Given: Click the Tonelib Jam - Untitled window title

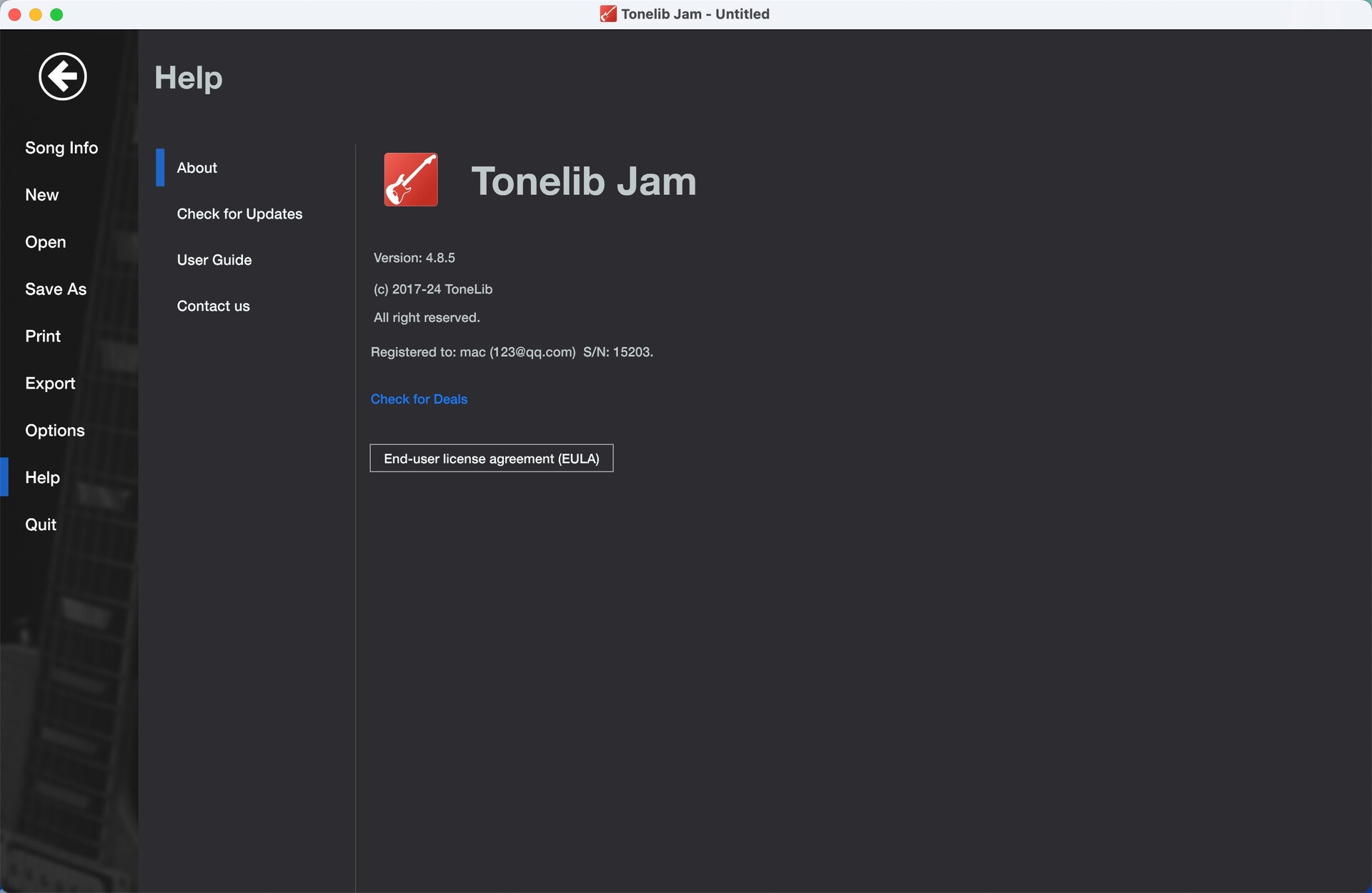Looking at the screenshot, I should (x=695, y=14).
